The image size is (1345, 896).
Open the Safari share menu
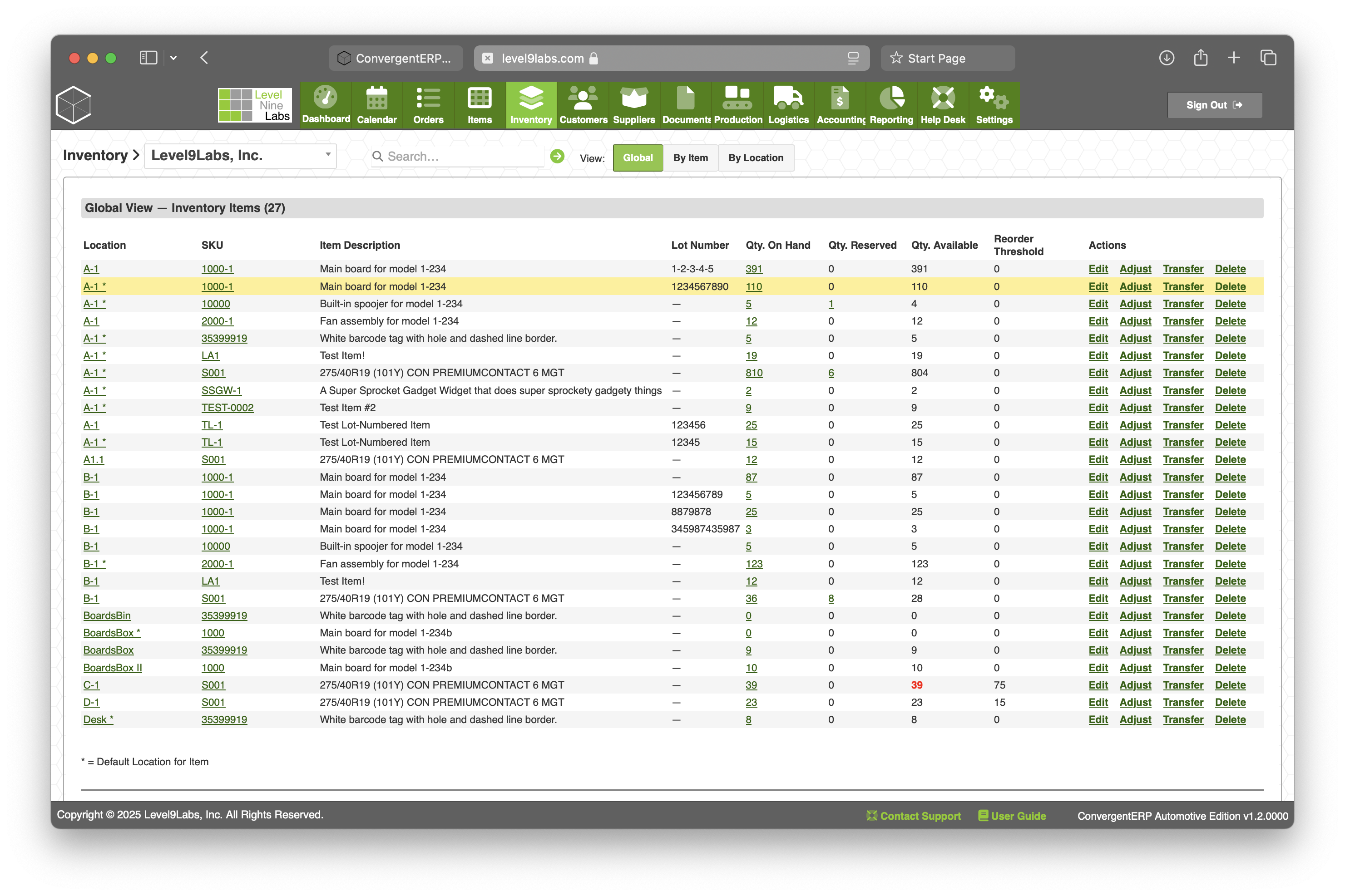pyautogui.click(x=1201, y=58)
